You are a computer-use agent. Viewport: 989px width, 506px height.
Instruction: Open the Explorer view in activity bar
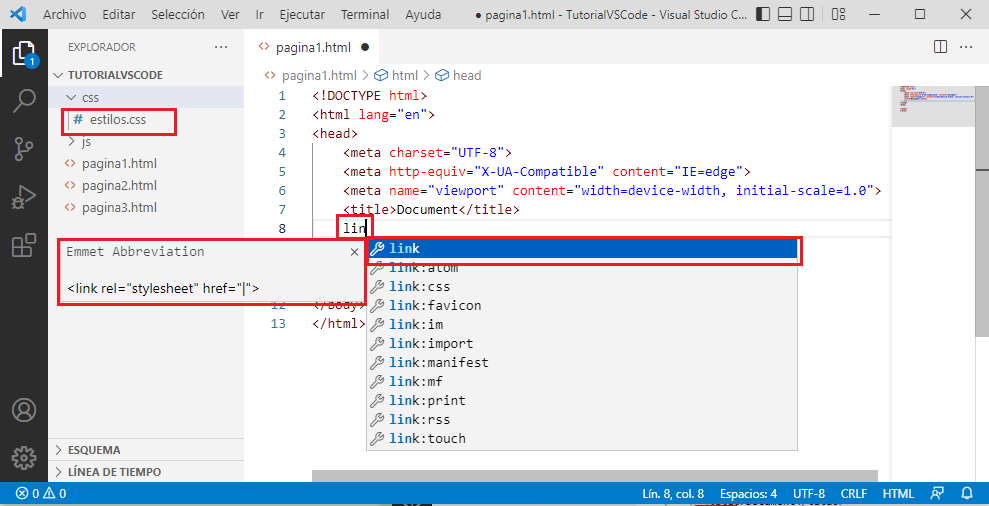click(x=24, y=54)
